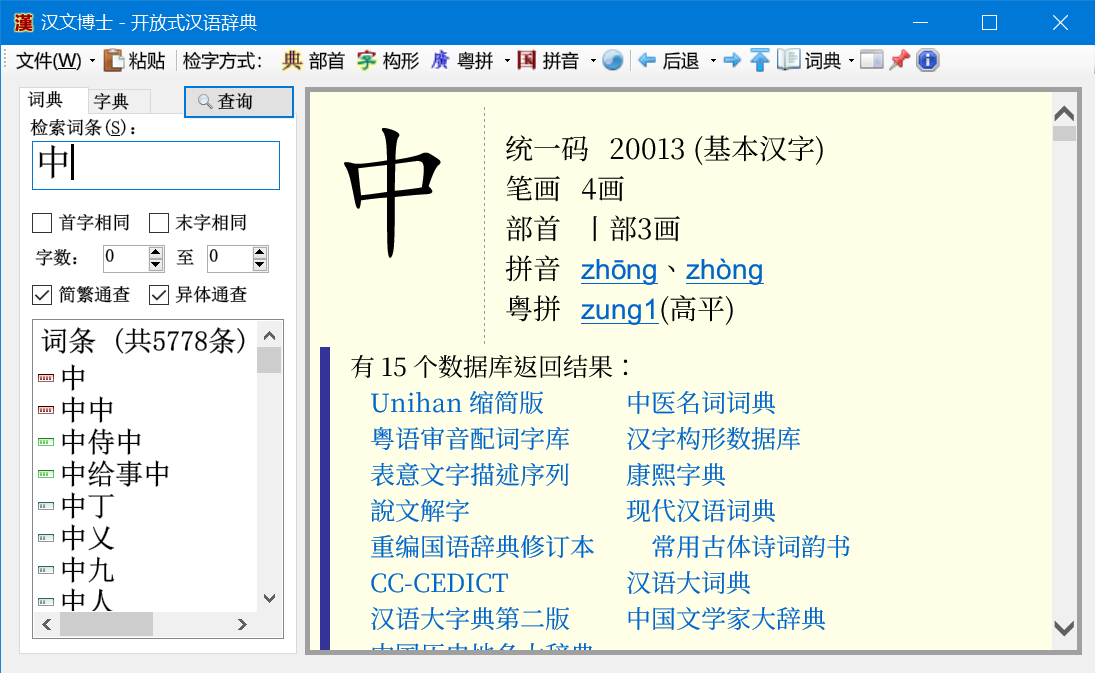Select the 拼音 Pinyin lookup icon
Screen dimensions: 1095x673
527,61
